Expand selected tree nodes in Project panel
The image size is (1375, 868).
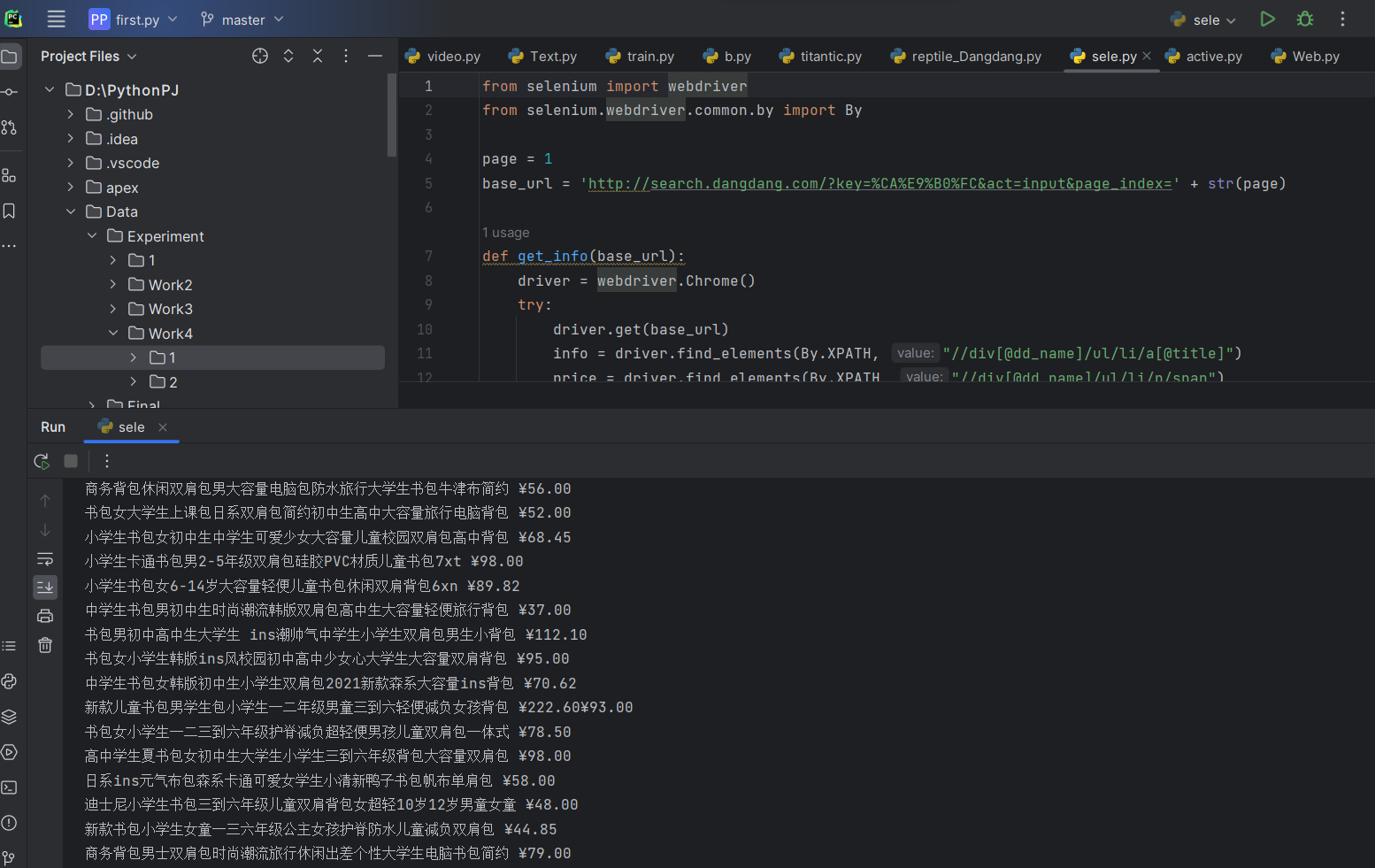tap(288, 56)
